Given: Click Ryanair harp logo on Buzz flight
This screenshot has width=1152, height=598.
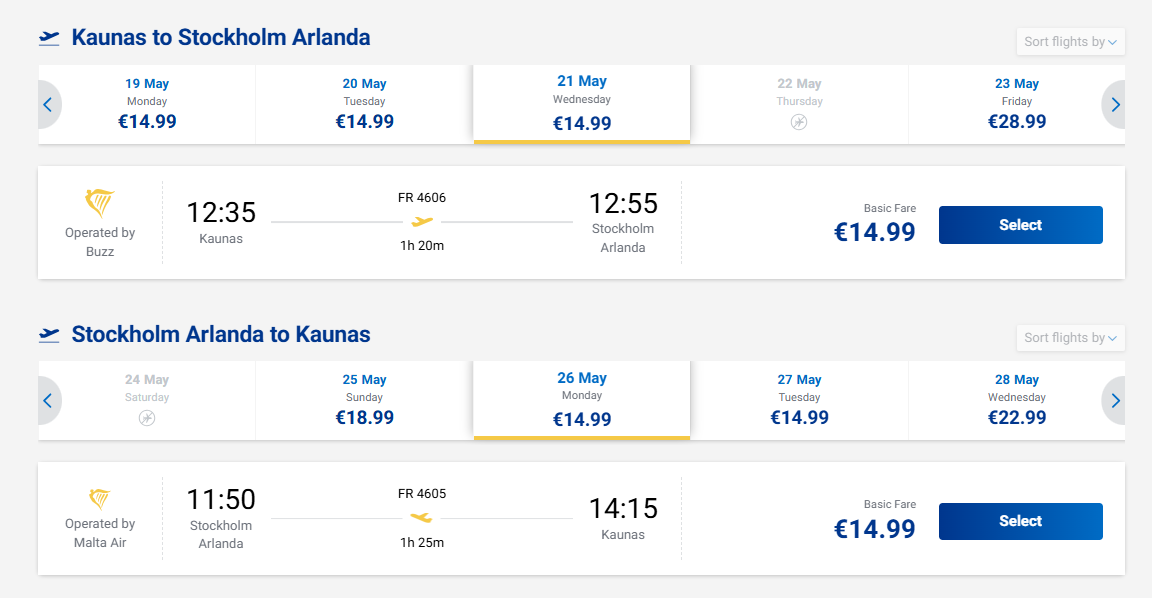Looking at the screenshot, I should click(x=100, y=203).
